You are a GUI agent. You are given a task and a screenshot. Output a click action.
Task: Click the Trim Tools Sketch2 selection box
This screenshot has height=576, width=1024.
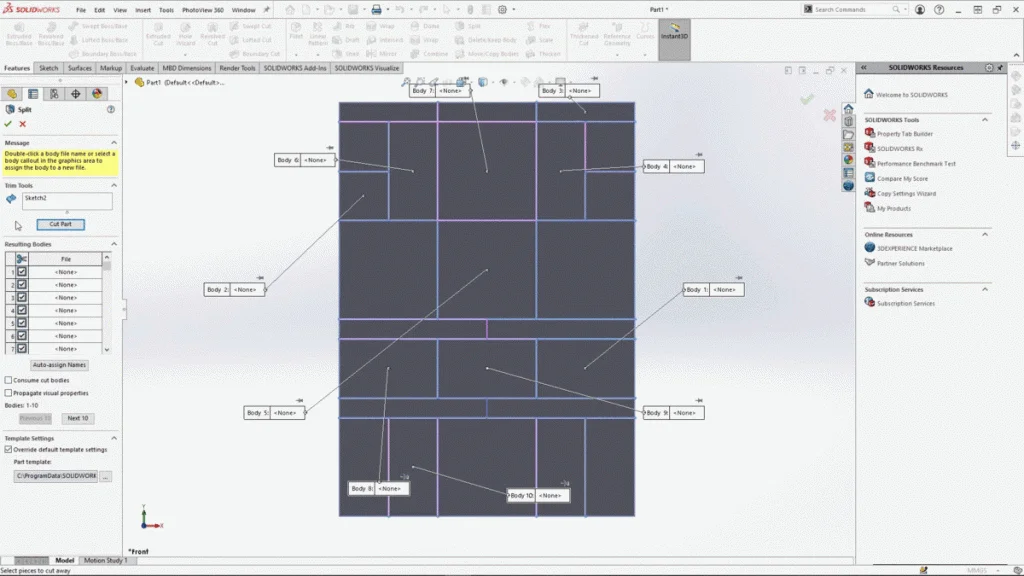click(x=66, y=200)
